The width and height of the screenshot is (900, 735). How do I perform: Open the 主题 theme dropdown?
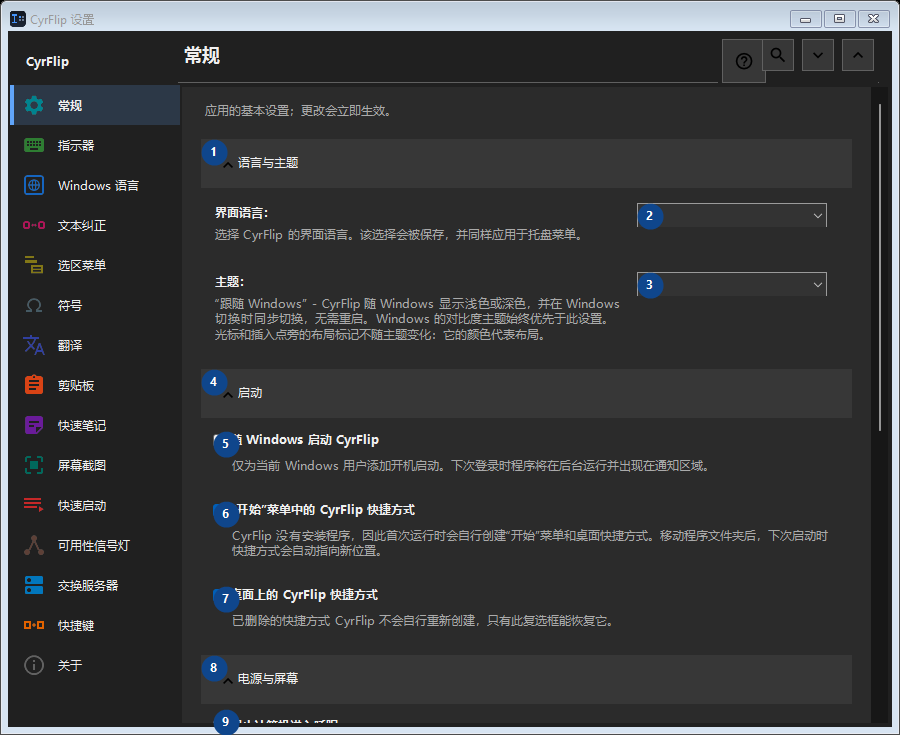732,284
